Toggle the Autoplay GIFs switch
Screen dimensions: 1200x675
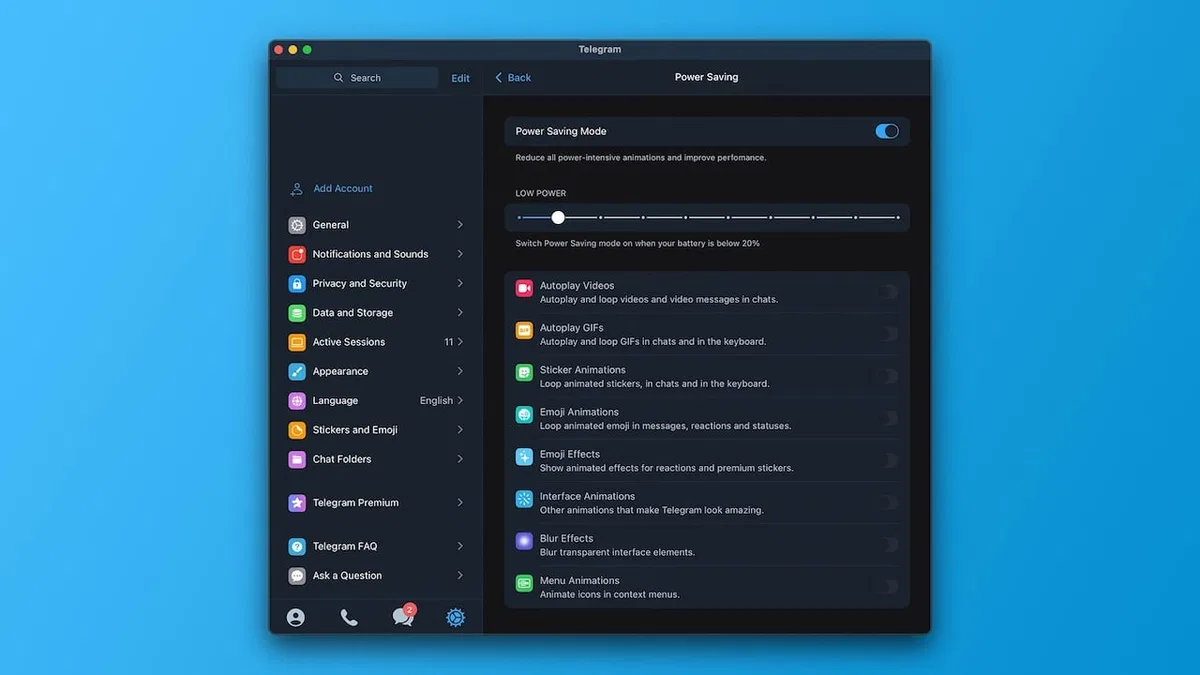[887, 334]
